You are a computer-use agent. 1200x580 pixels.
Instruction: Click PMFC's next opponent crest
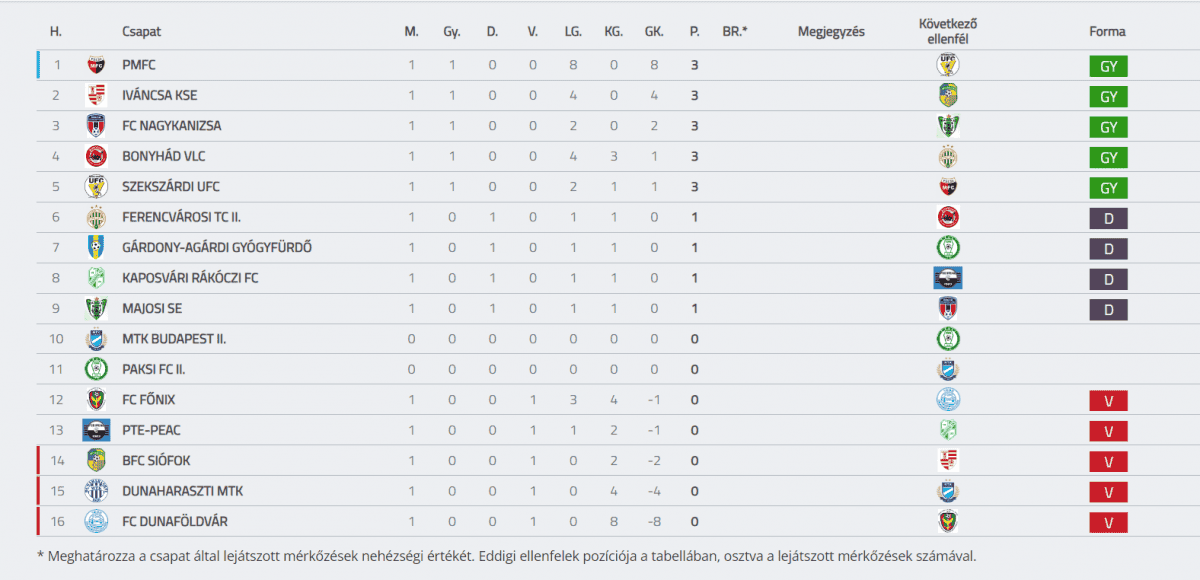947,65
